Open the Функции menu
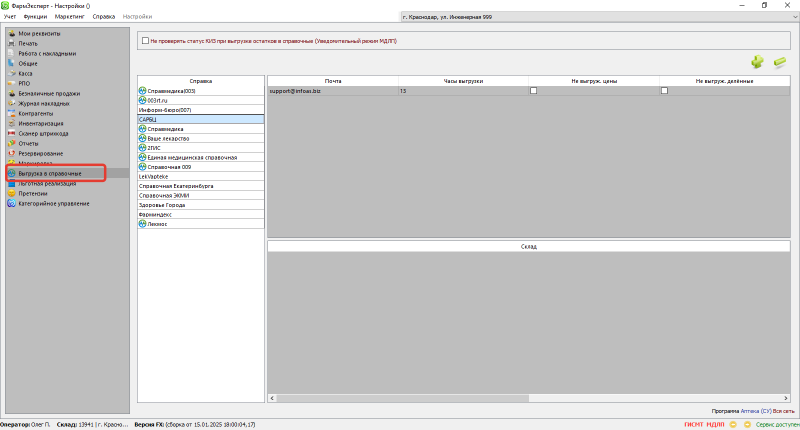This screenshot has width=800, height=430. (x=35, y=18)
